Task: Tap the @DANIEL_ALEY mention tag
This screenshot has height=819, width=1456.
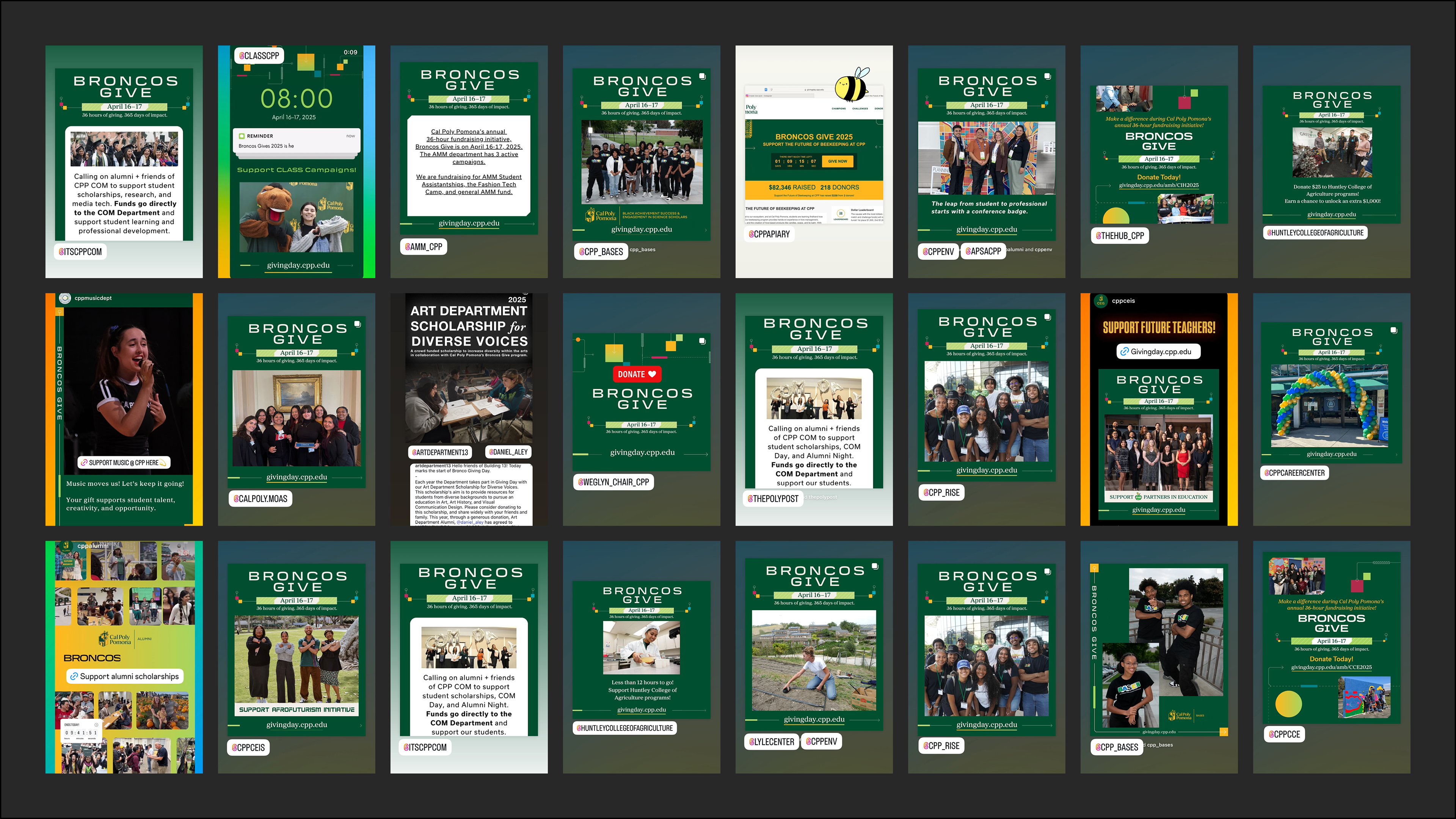Action: point(509,452)
